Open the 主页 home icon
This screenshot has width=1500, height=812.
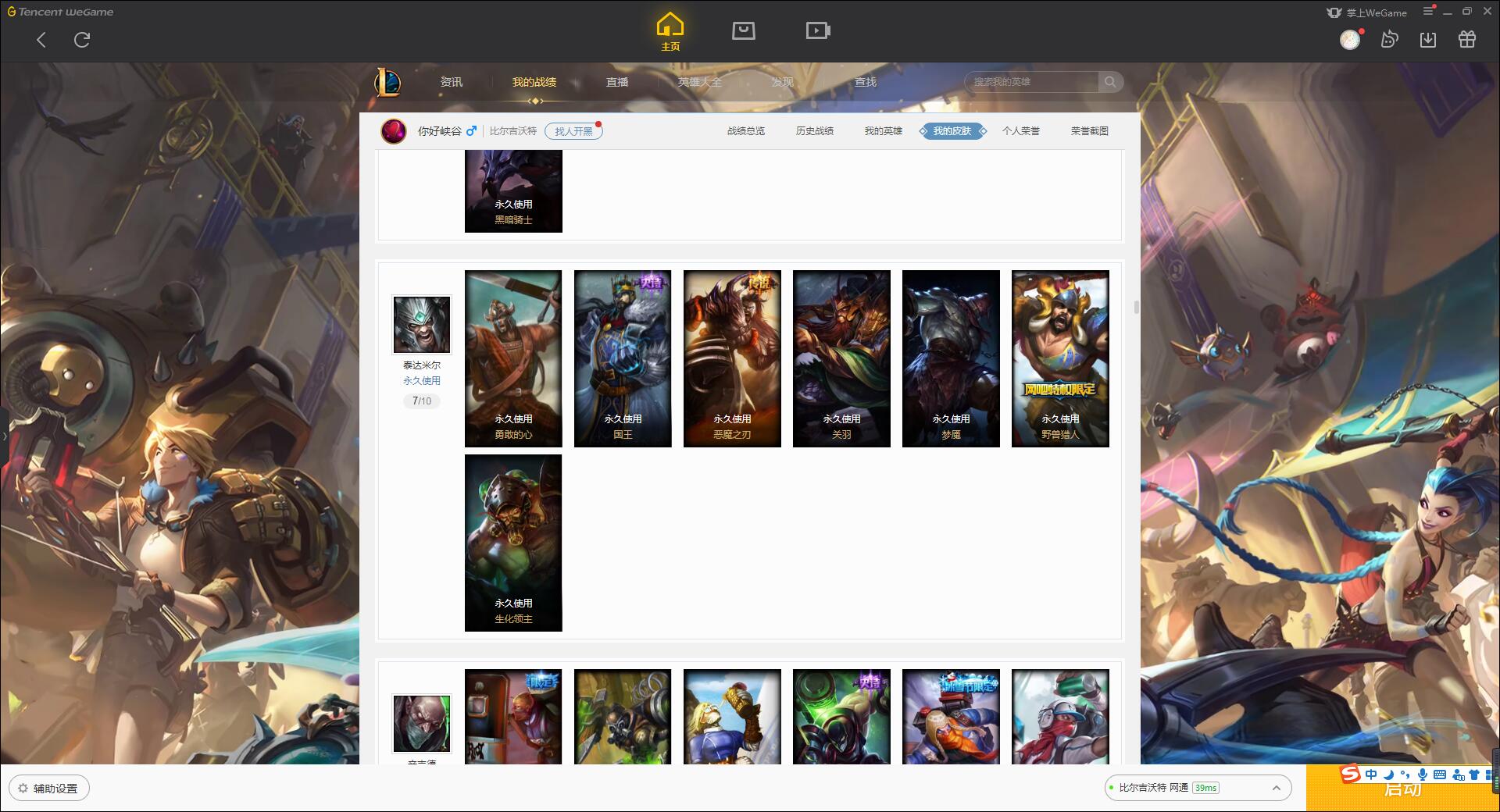tap(670, 32)
